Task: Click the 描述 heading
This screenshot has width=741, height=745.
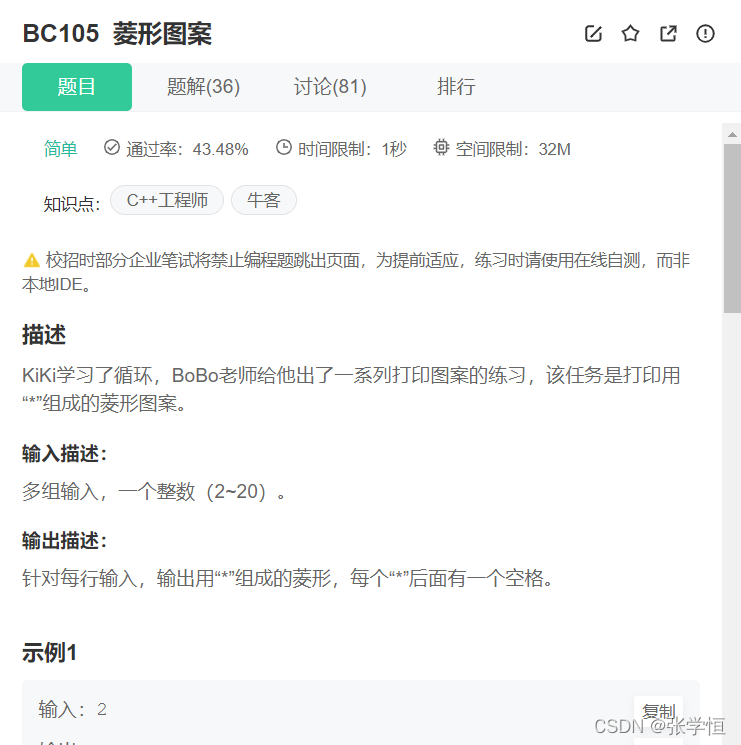Action: (x=44, y=334)
